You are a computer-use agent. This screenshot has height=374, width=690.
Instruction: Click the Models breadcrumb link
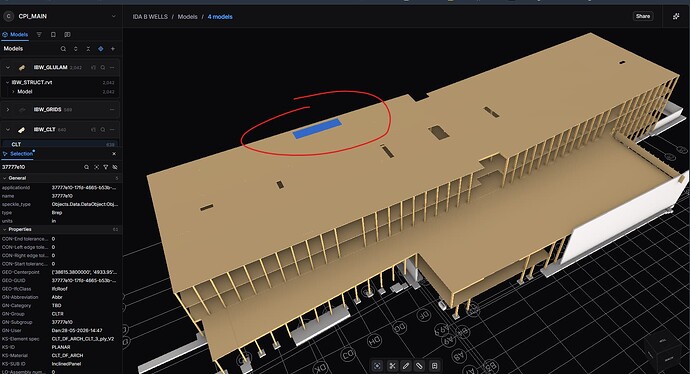(x=187, y=17)
